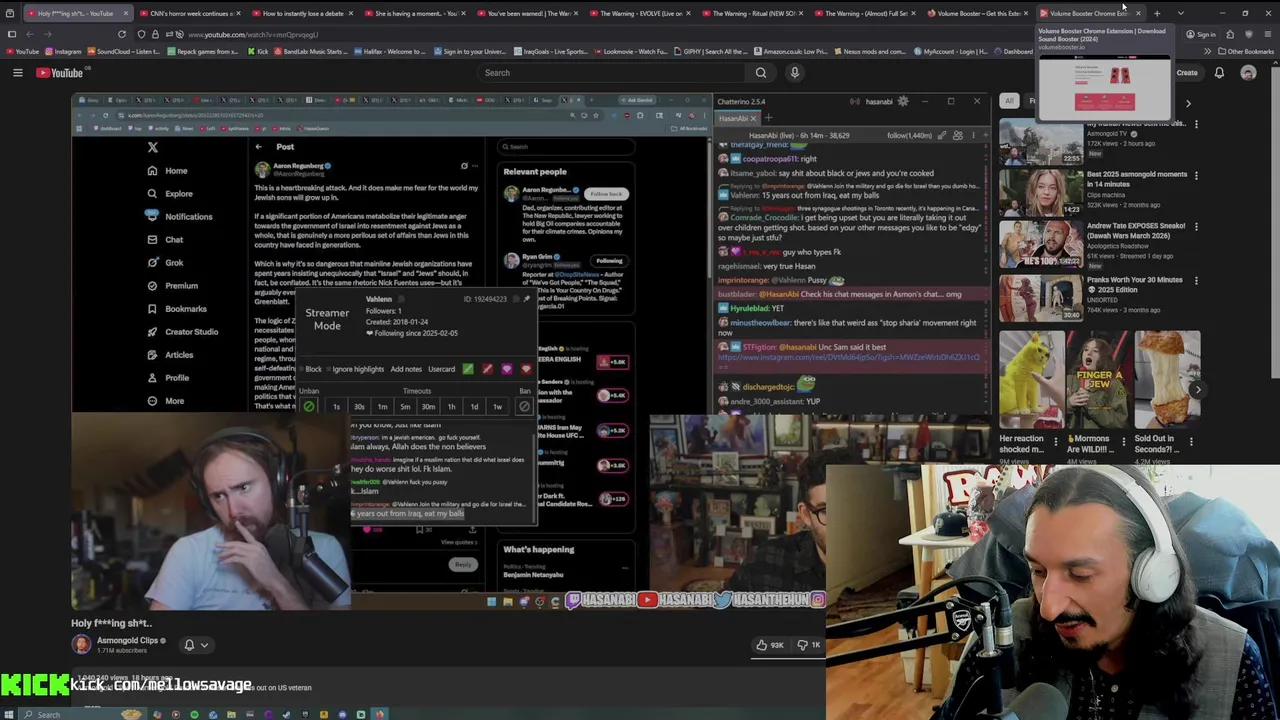Open the new tab plus button
This screenshot has width=1280, height=720.
[x=1157, y=13]
